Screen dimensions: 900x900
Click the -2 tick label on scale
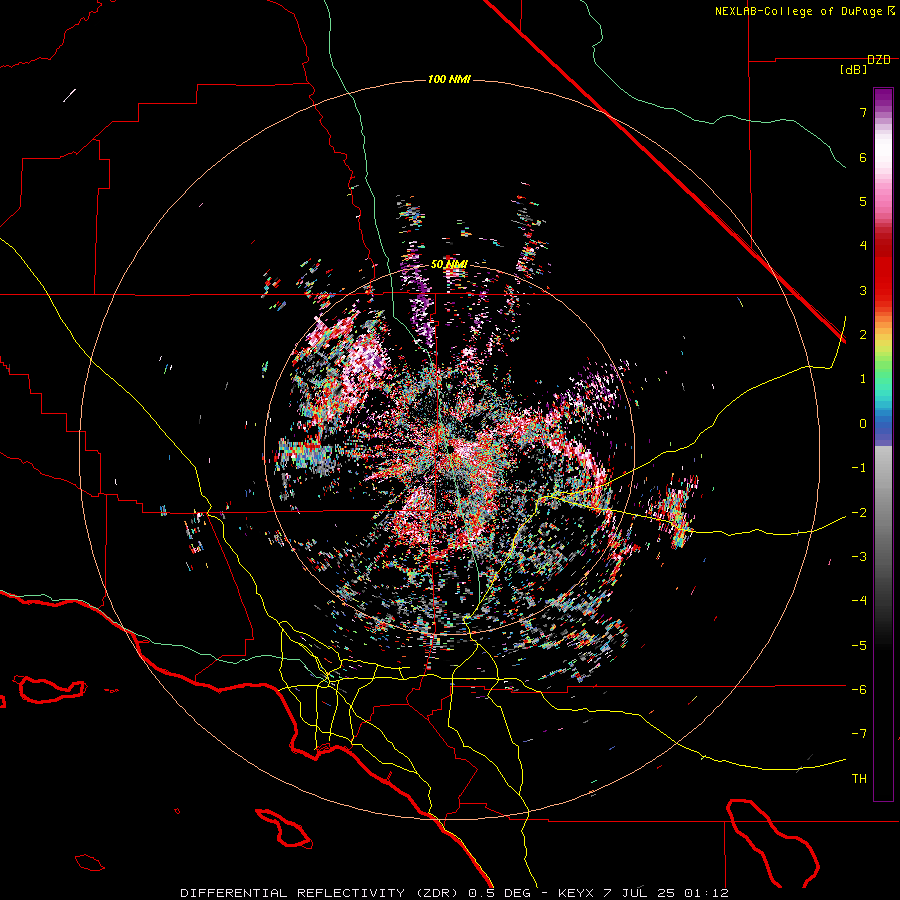pos(859,512)
